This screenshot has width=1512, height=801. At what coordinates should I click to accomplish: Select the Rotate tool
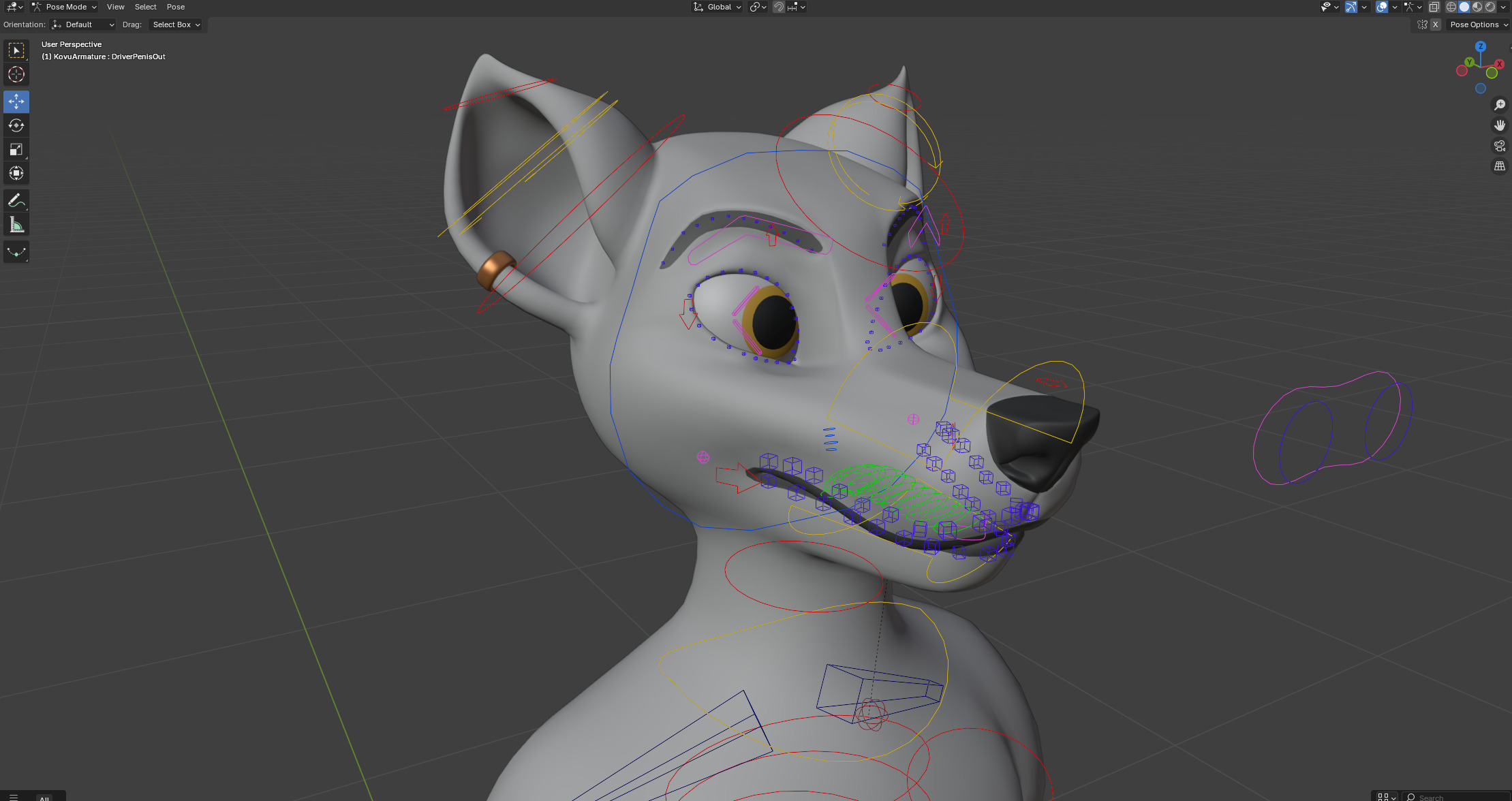(x=16, y=125)
